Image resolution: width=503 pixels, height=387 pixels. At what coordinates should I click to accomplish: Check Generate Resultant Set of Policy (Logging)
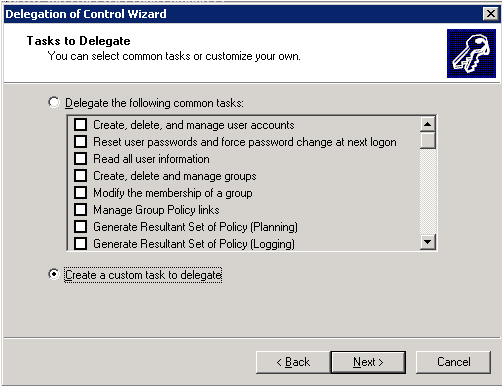(80, 244)
